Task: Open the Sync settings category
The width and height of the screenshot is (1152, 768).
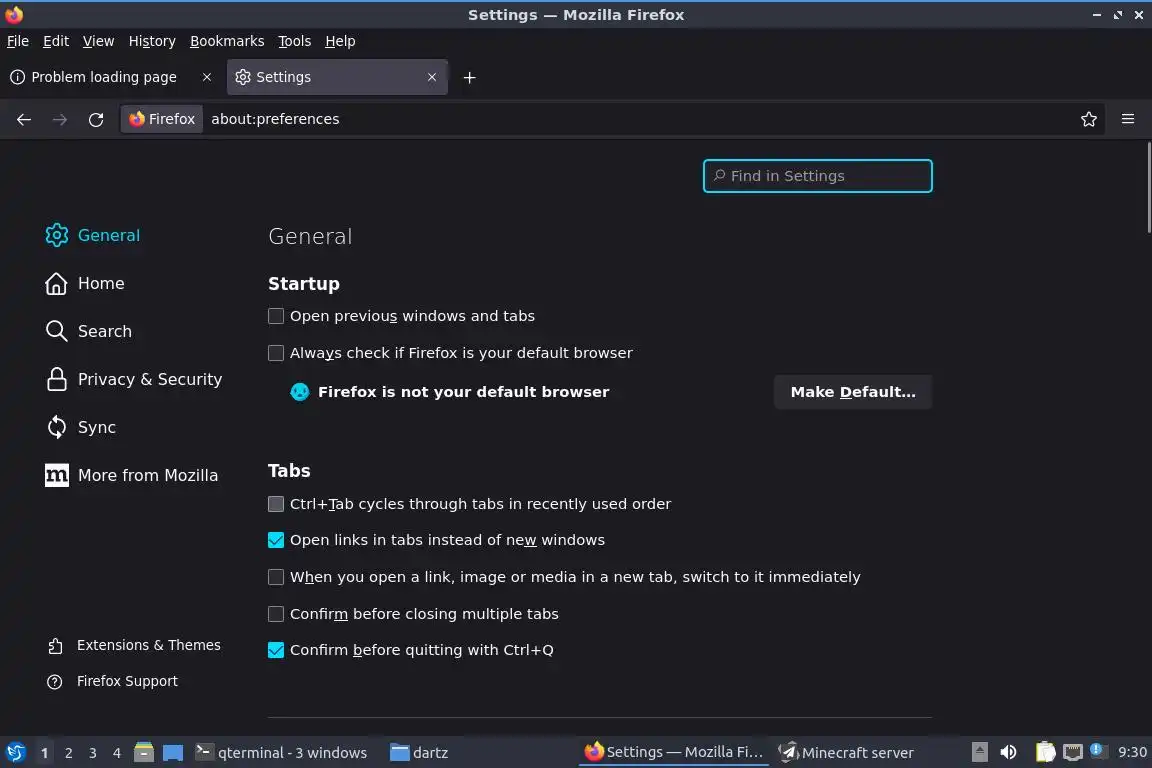Action: tap(80, 427)
